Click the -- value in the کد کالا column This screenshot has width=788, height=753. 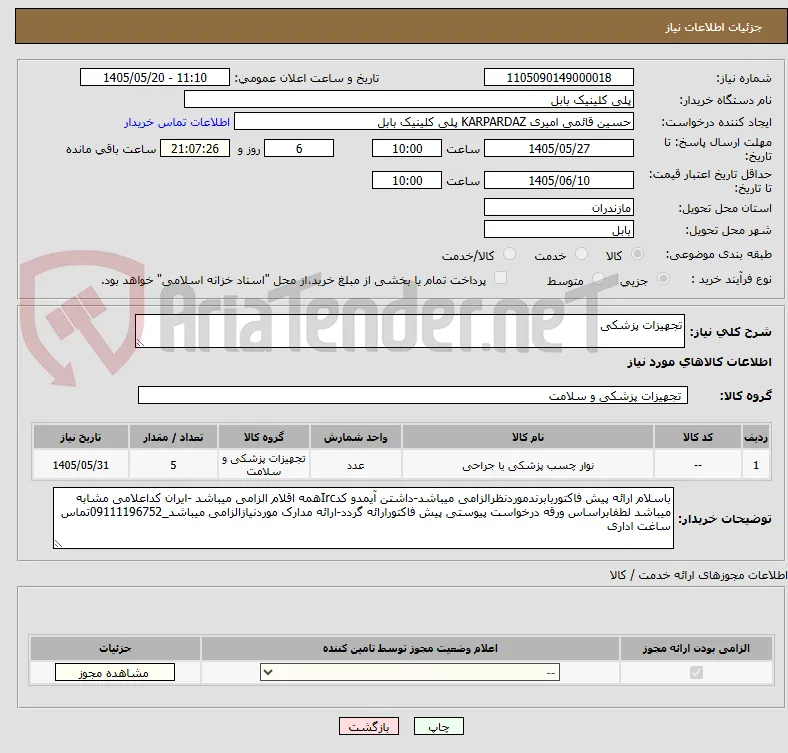(x=698, y=465)
